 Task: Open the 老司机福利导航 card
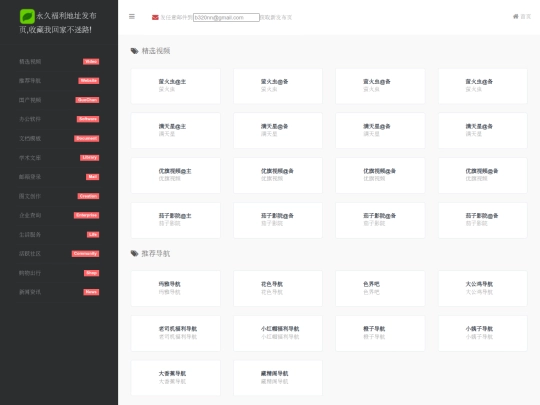pos(176,333)
